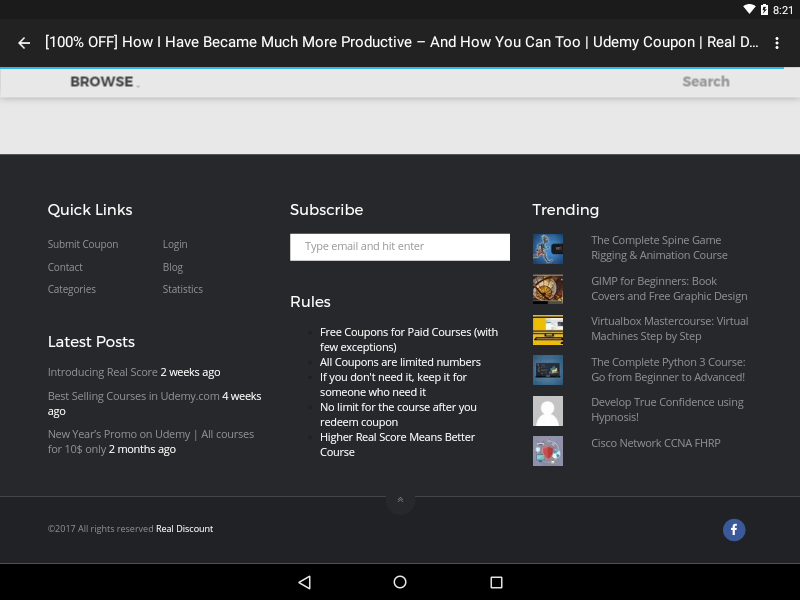Open the GIMP for Beginners thumbnail
This screenshot has height=600, width=800.
tap(547, 289)
